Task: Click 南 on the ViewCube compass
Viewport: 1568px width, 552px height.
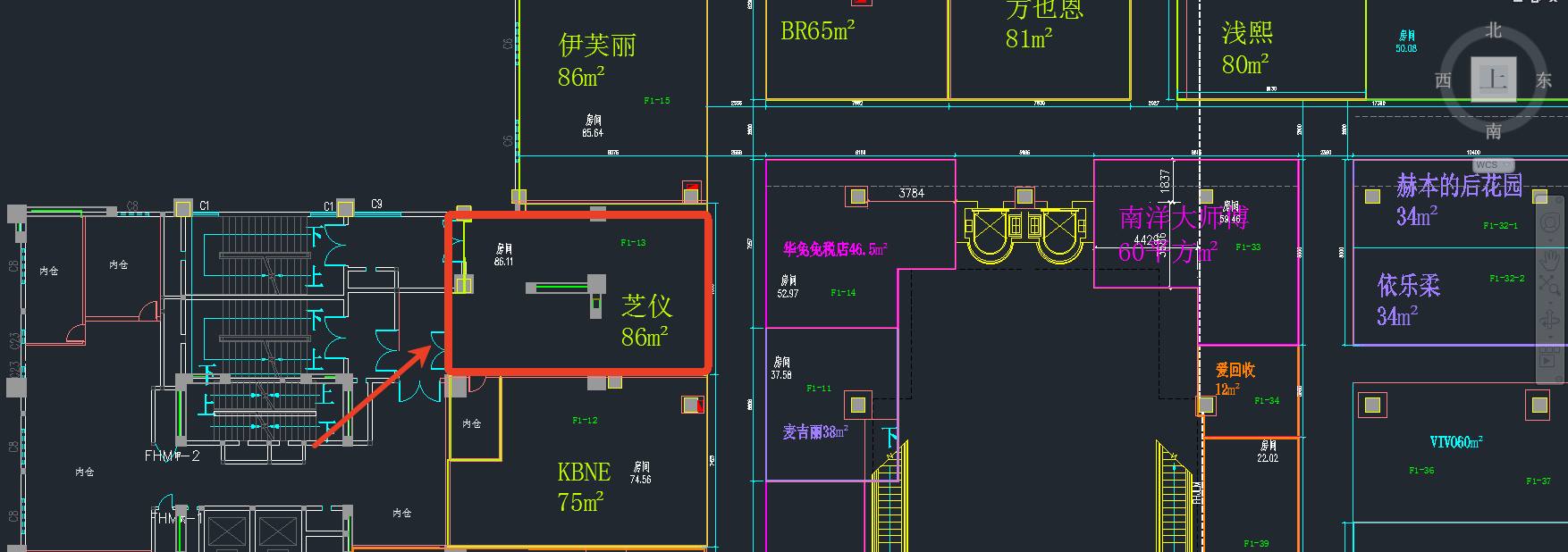Action: tap(1493, 131)
